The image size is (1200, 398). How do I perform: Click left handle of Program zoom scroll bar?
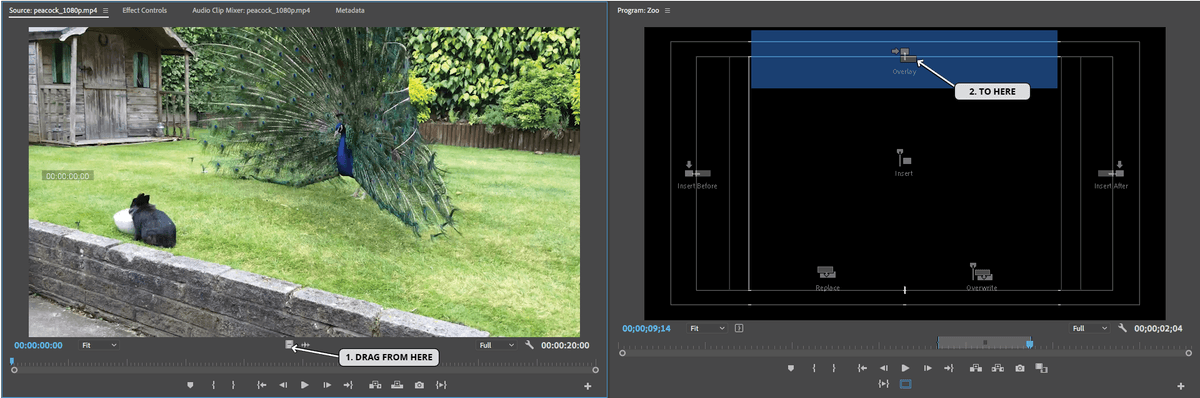pos(622,353)
